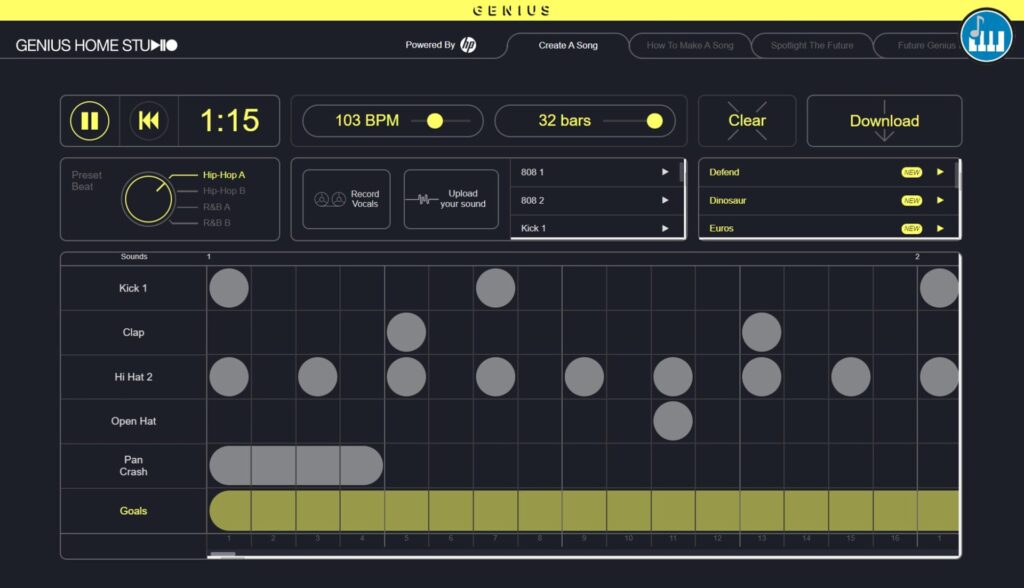Viewport: 1024px width, 588px height.
Task: Select the R&B B preset
Action: pyautogui.click(x=216, y=223)
